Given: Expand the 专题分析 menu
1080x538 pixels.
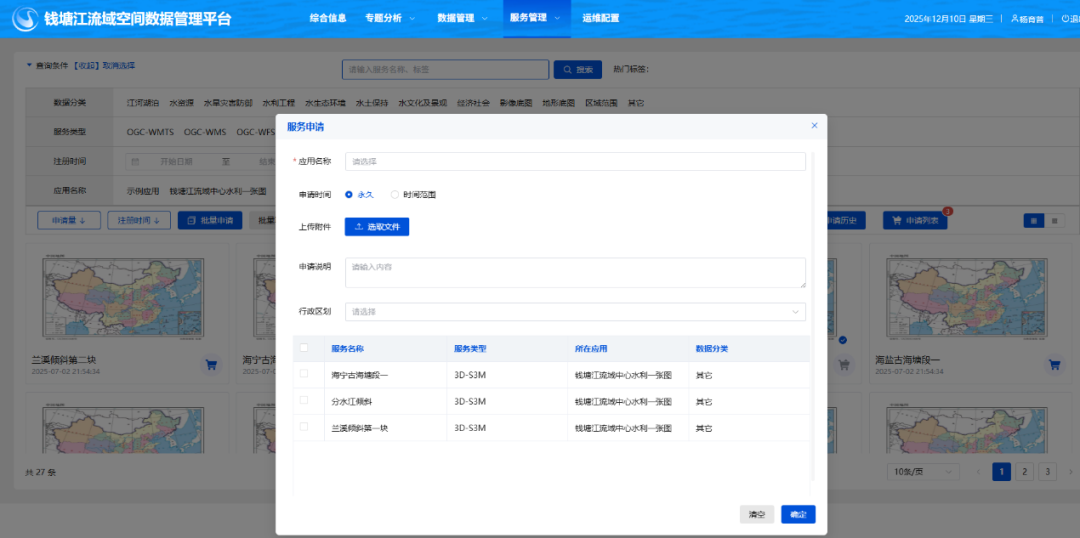Looking at the screenshot, I should (390, 19).
